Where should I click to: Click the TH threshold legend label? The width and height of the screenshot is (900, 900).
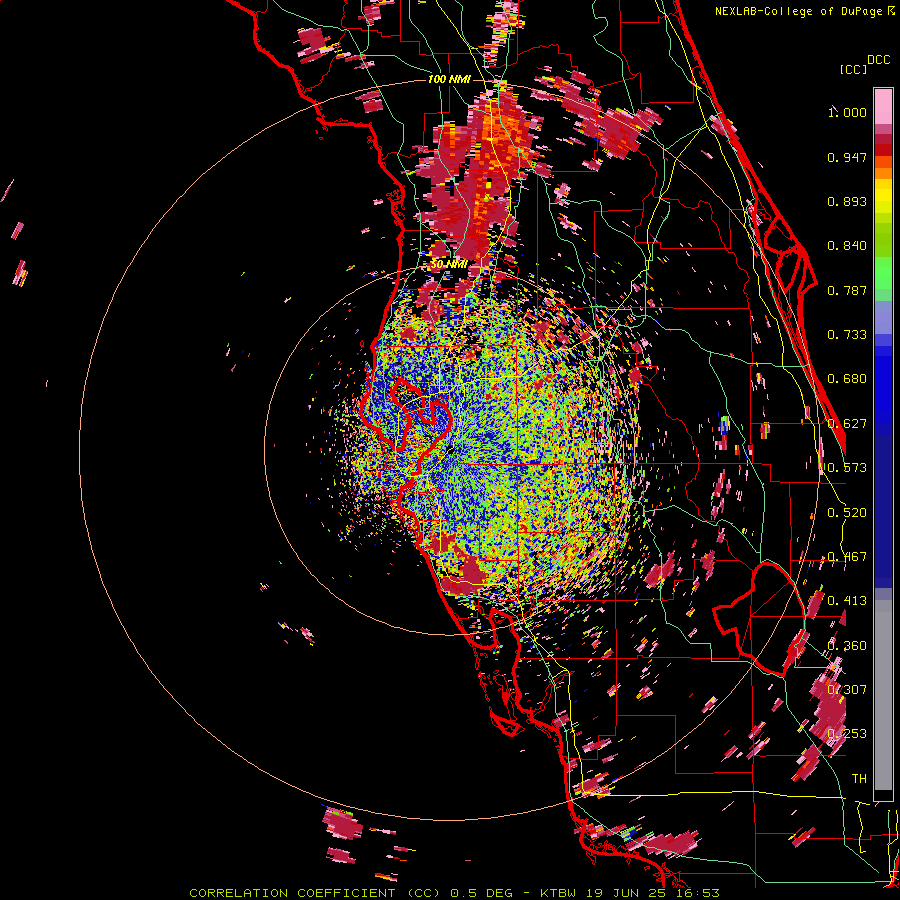(x=859, y=779)
